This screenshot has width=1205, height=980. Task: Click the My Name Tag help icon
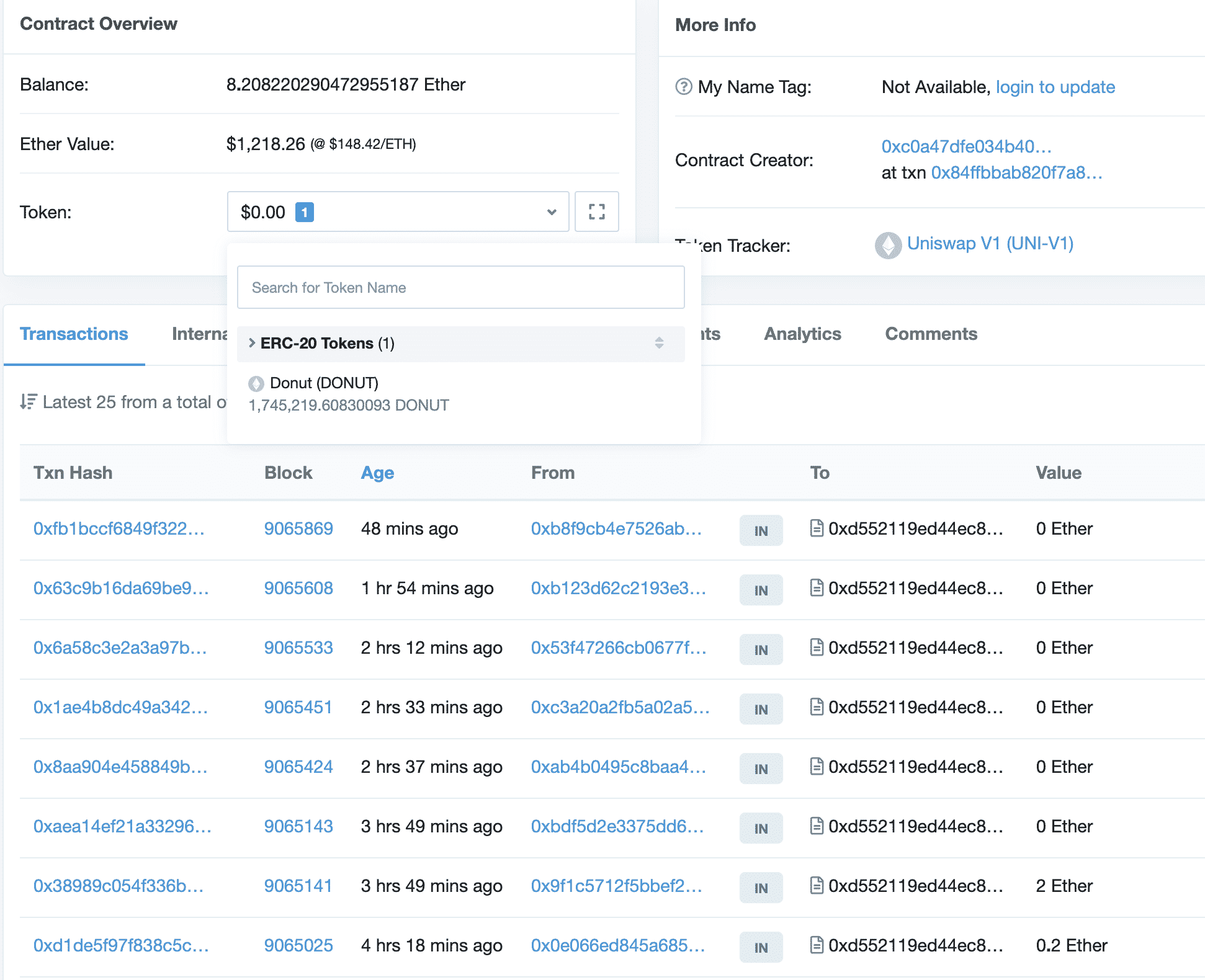pyautogui.click(x=683, y=86)
